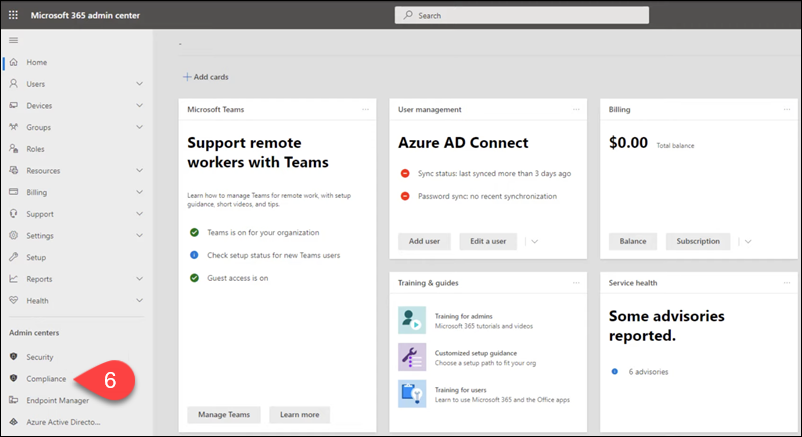Expand the Settings chevron
802x437 pixels.
[x=139, y=235]
